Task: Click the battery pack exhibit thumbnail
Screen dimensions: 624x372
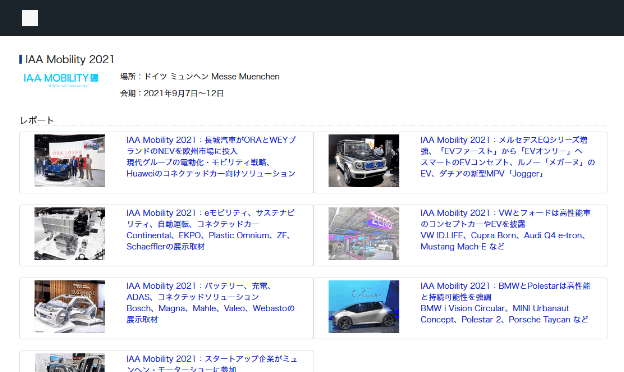Action: [x=70, y=233]
